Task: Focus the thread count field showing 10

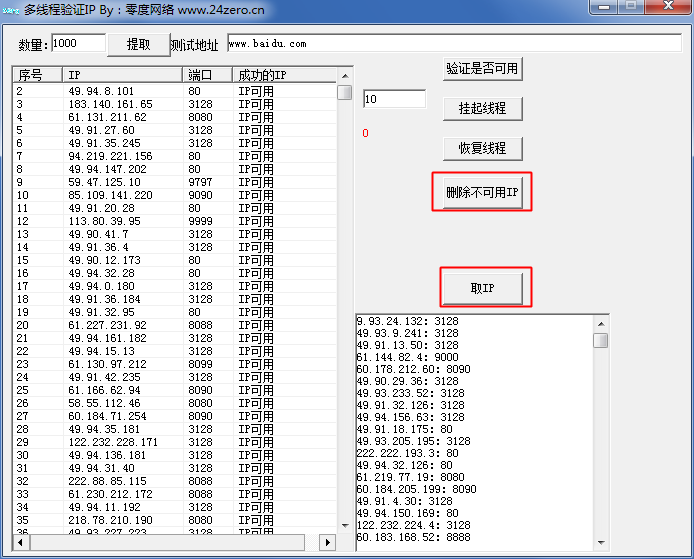Action: click(394, 99)
